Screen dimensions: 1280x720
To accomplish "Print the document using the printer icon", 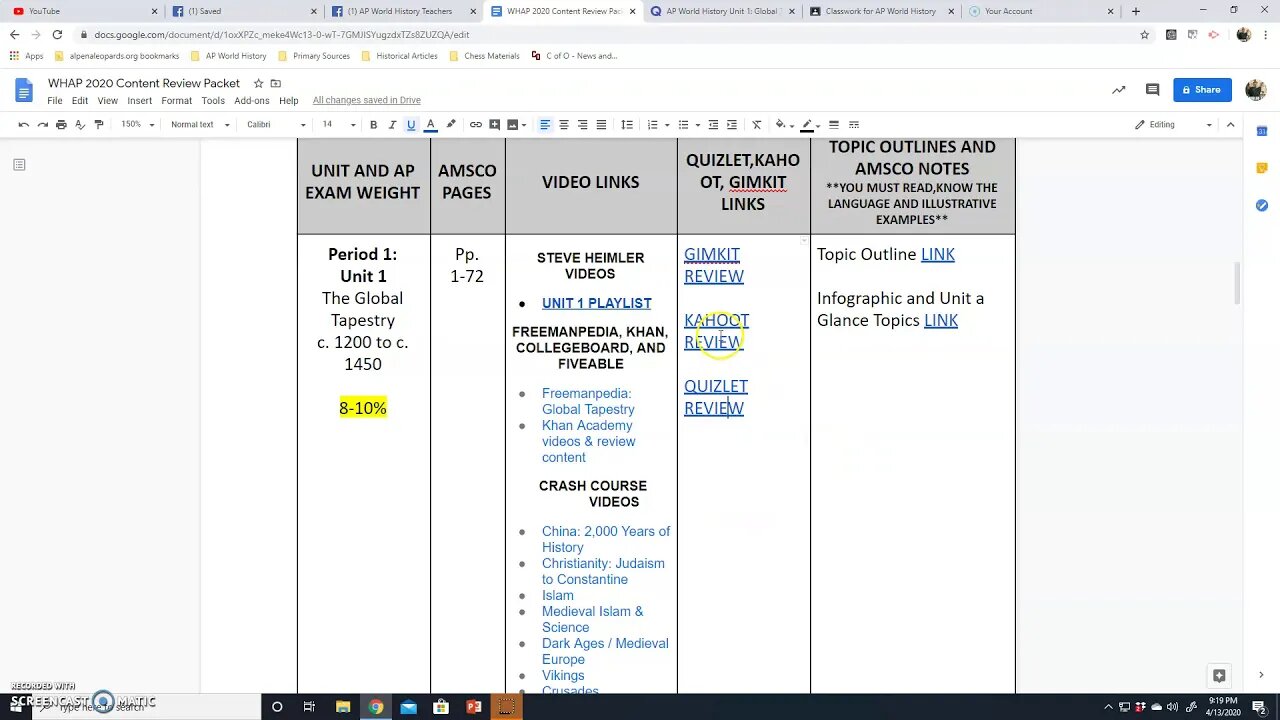I will [x=61, y=125].
